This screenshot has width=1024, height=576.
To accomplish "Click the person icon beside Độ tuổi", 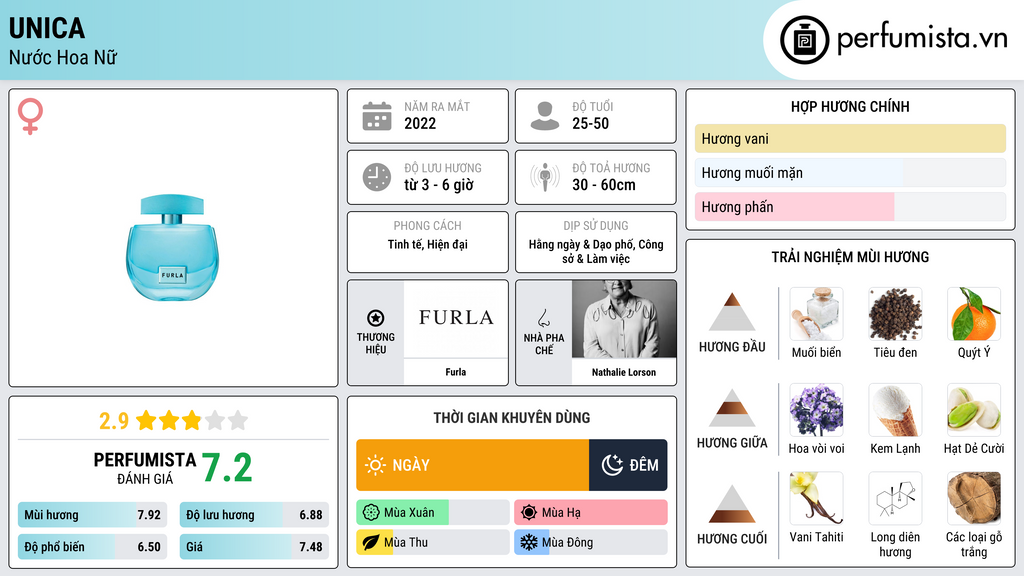I will tap(545, 116).
